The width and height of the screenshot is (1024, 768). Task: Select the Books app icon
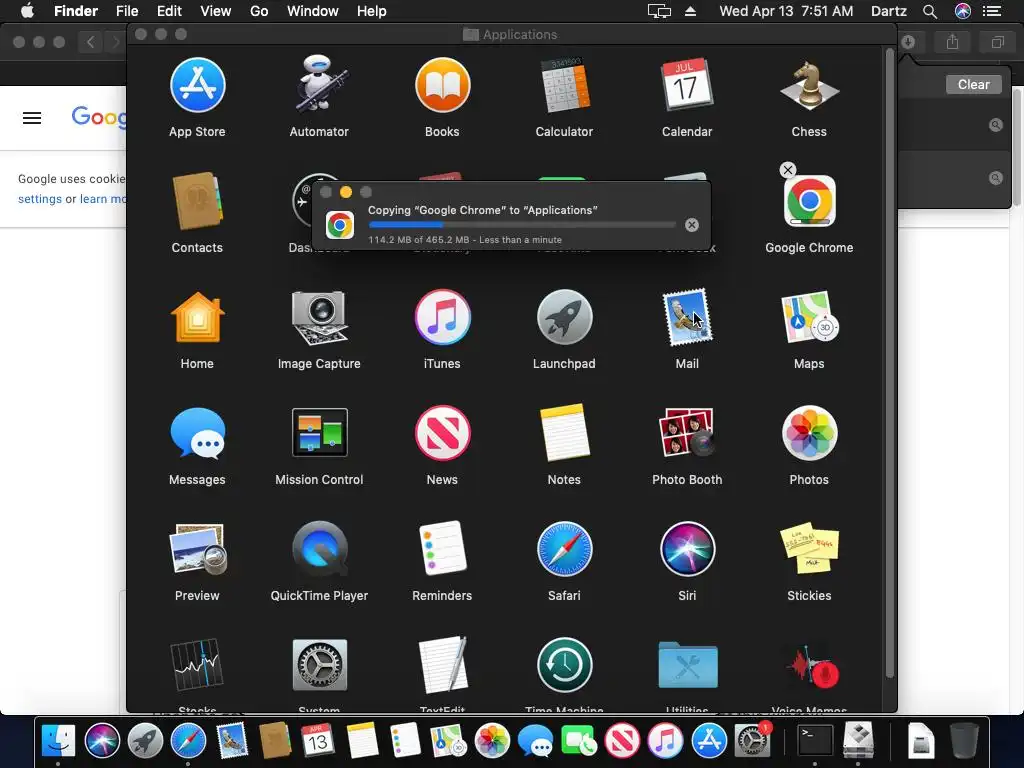pos(442,86)
